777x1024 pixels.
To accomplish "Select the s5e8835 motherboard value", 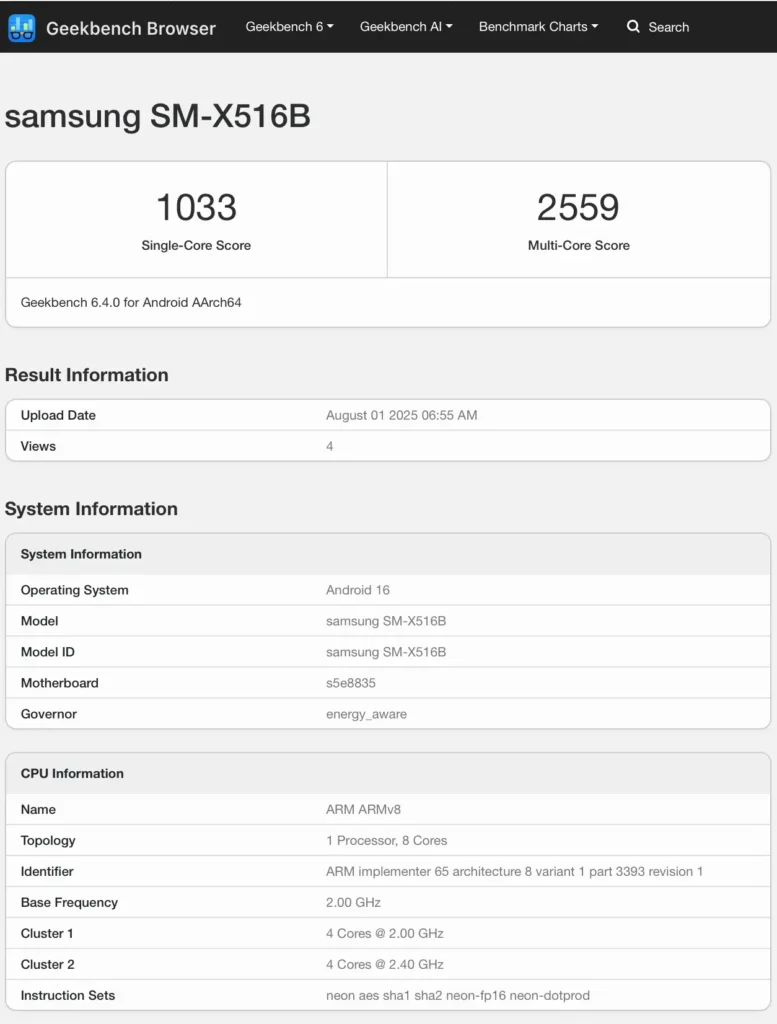I will click(x=351, y=683).
